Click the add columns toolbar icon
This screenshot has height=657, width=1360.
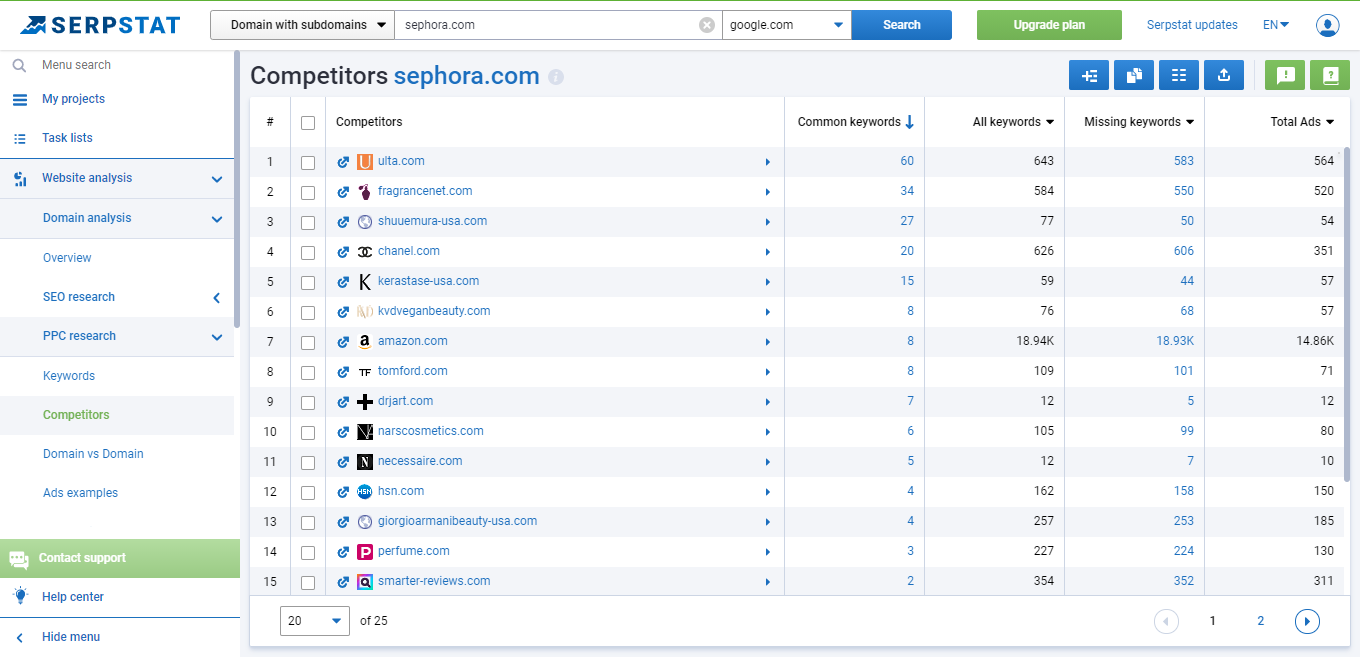[x=1089, y=75]
